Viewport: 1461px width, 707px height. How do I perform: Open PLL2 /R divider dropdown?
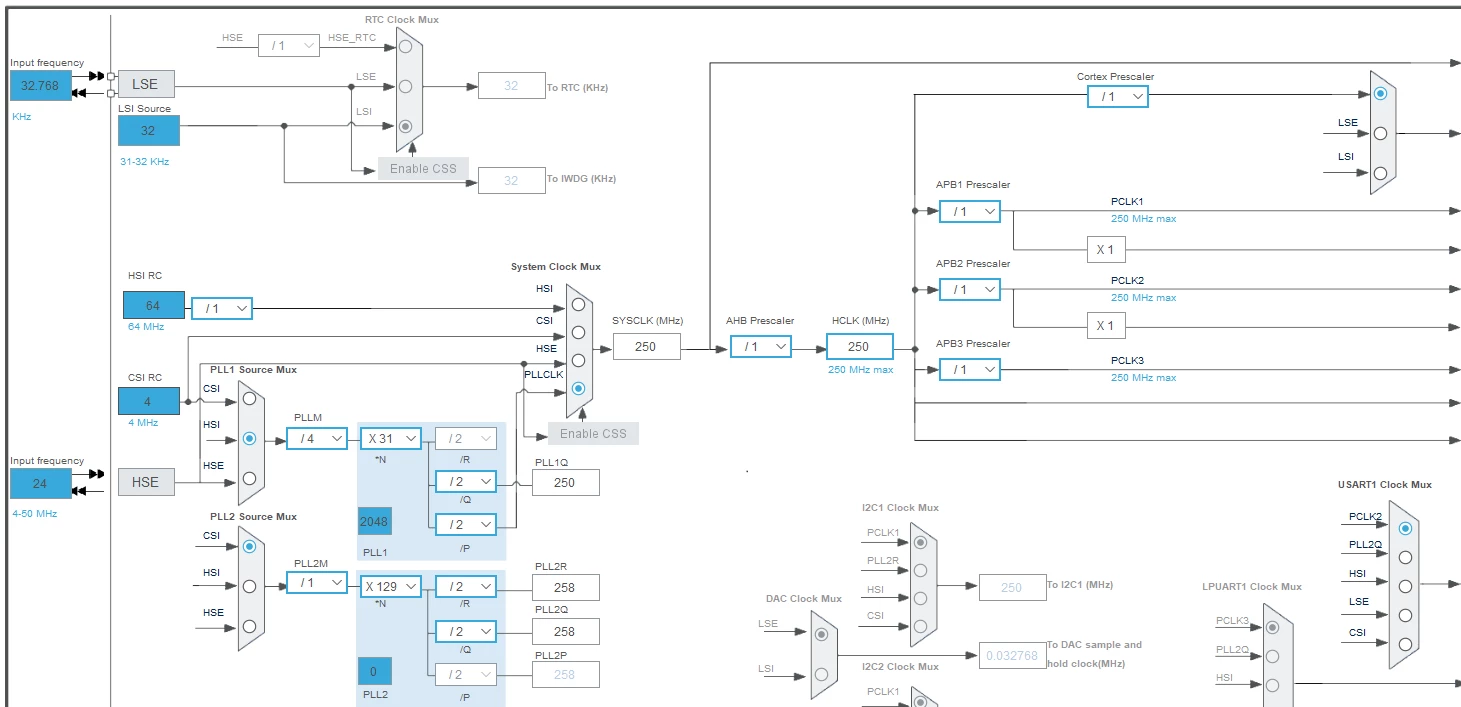click(466, 586)
